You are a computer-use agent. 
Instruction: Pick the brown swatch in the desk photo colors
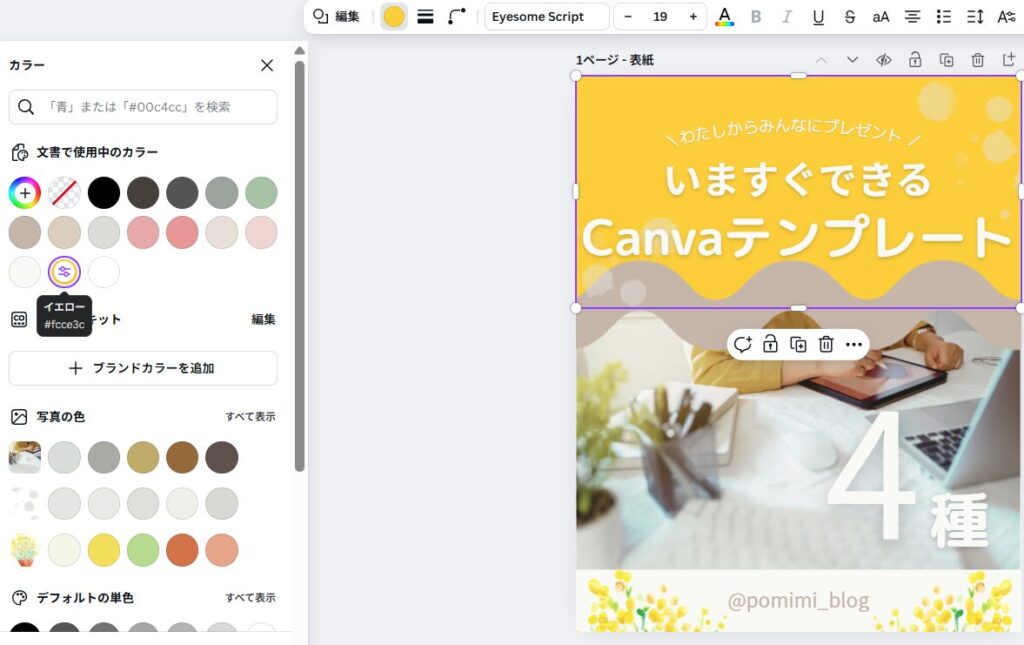point(182,457)
